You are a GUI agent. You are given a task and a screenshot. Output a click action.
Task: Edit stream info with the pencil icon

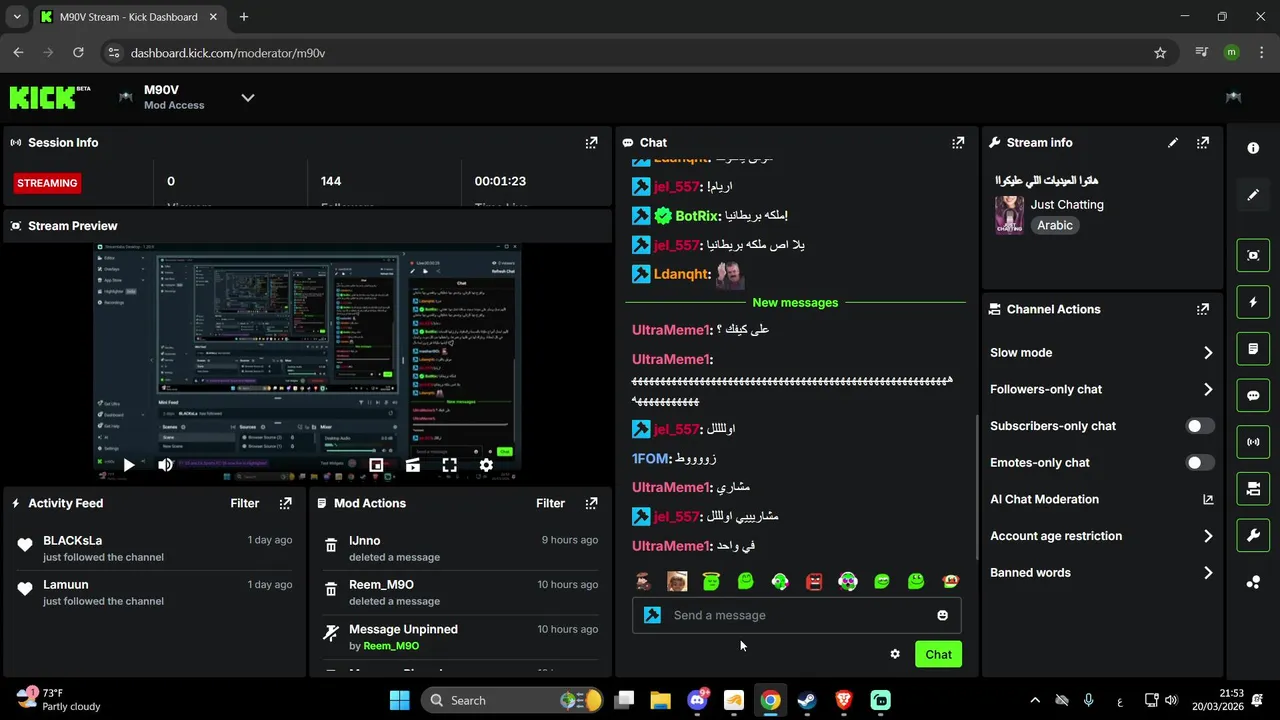[x=1173, y=143]
